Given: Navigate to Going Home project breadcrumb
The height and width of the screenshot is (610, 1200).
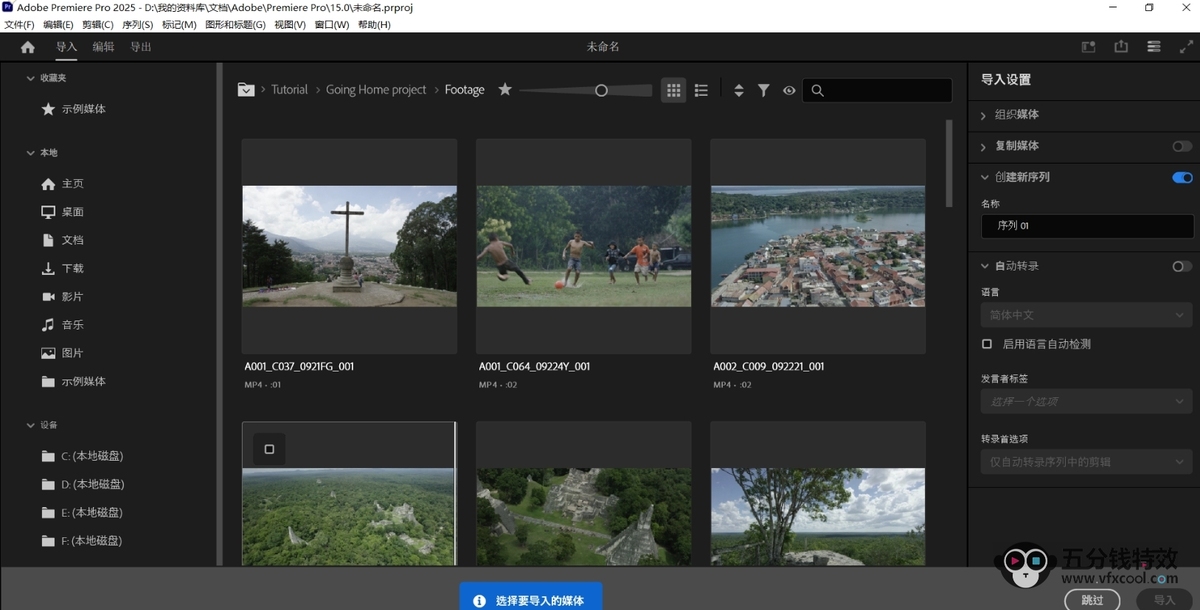Looking at the screenshot, I should point(376,90).
